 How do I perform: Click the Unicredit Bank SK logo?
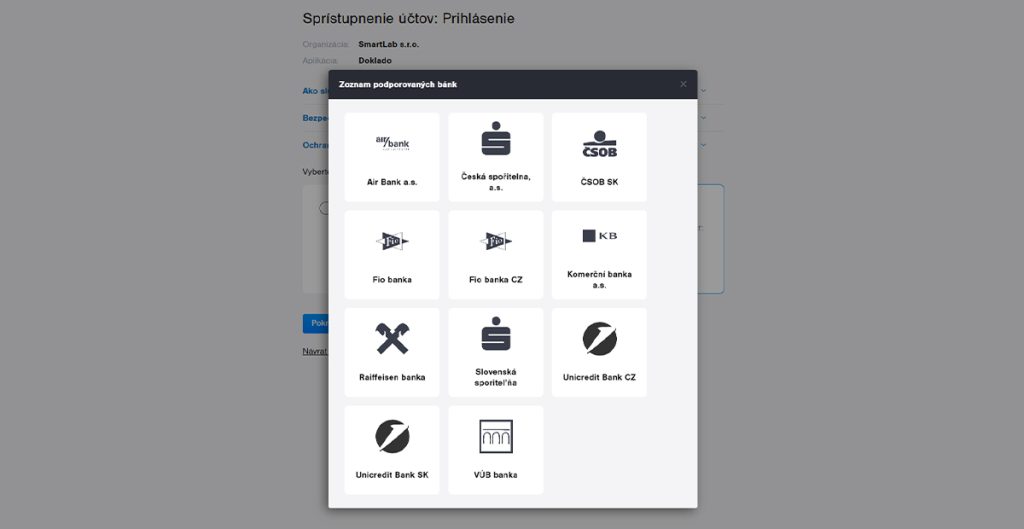(x=392, y=436)
